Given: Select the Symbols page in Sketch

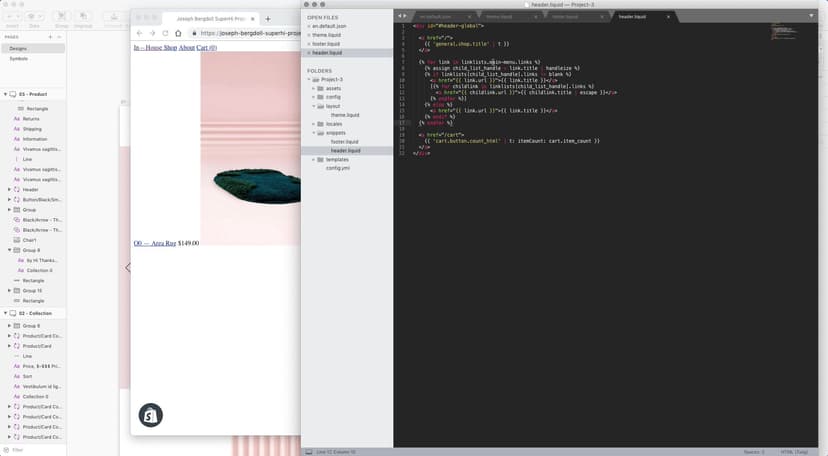Looking at the screenshot, I should tap(19, 58).
